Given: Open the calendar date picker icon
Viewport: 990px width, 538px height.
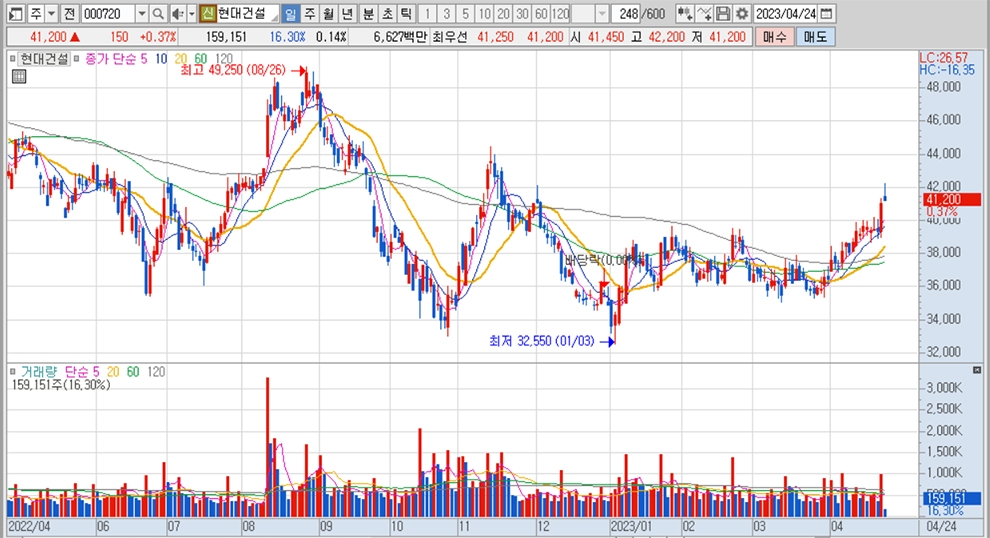Looking at the screenshot, I should click(x=826, y=14).
